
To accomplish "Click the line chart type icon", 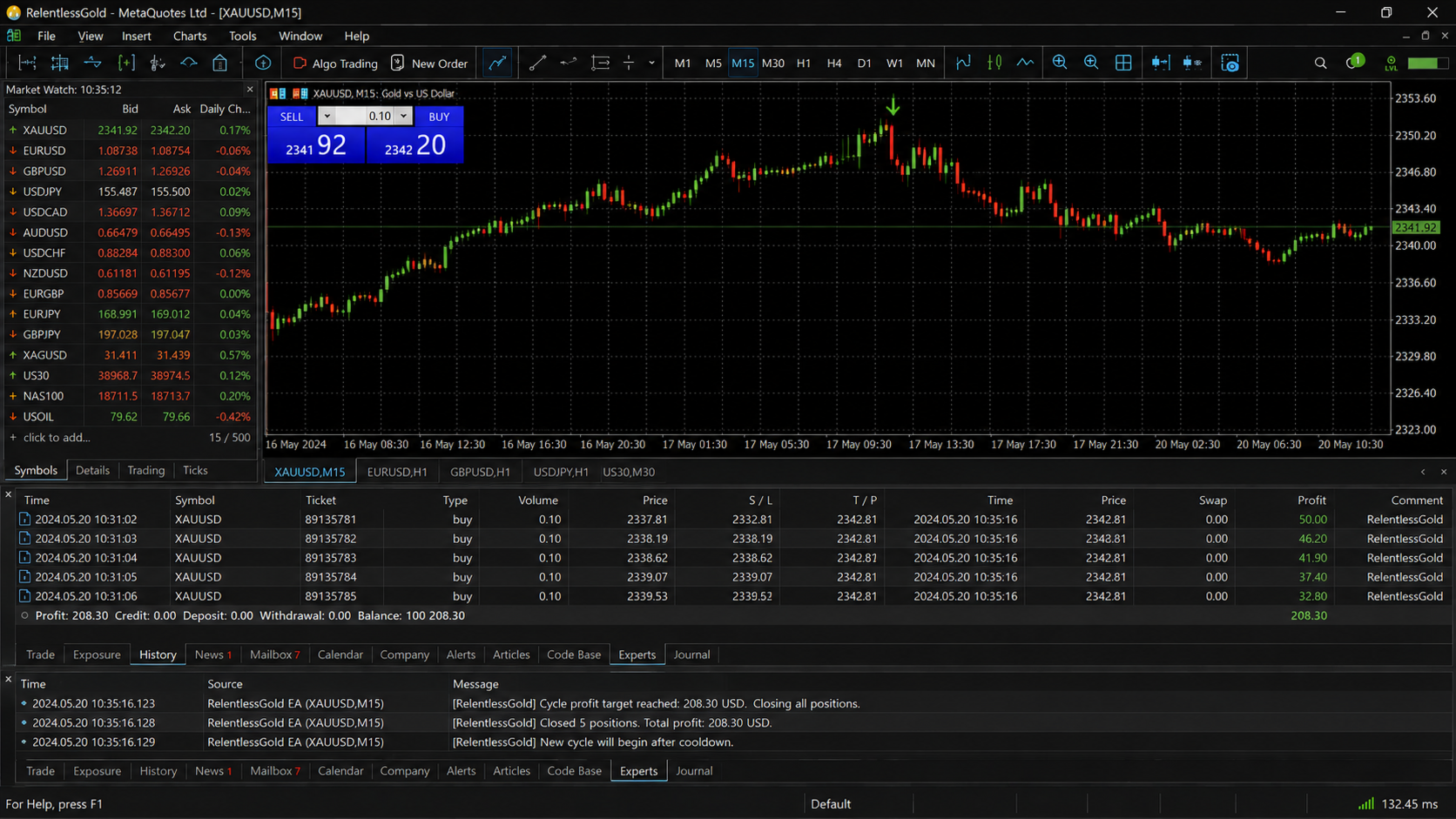I will (x=1026, y=63).
